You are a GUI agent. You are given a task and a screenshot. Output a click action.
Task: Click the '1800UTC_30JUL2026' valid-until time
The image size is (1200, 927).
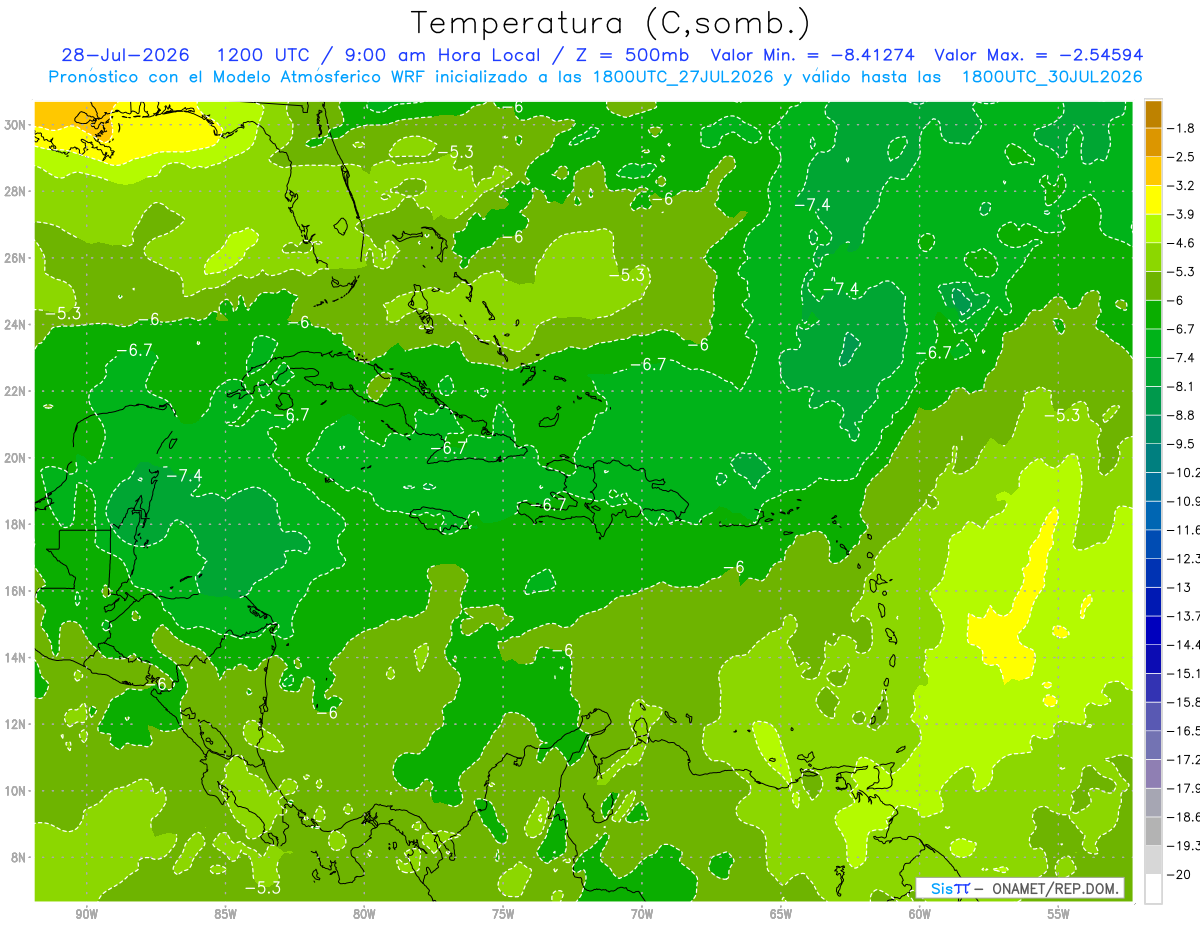coord(1051,77)
